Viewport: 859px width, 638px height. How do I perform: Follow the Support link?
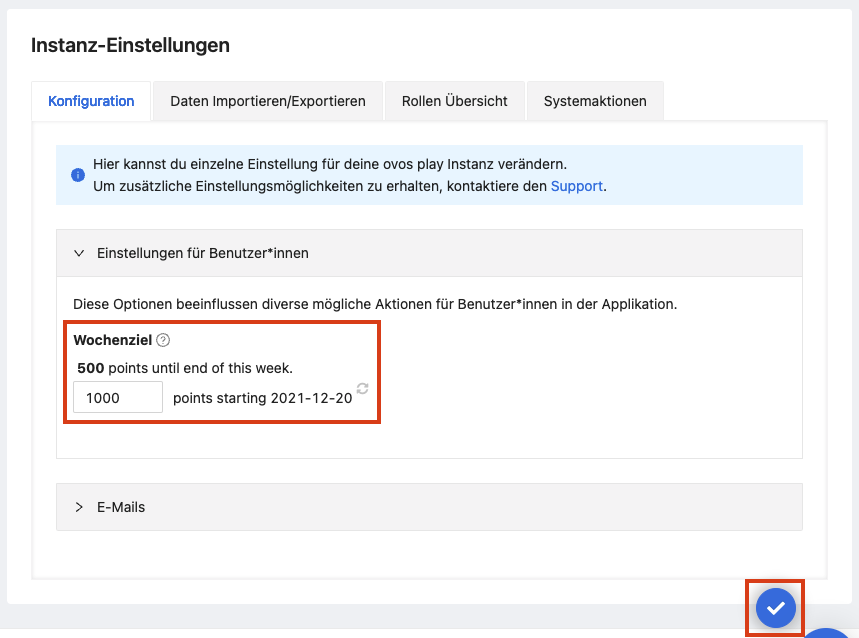[x=576, y=186]
